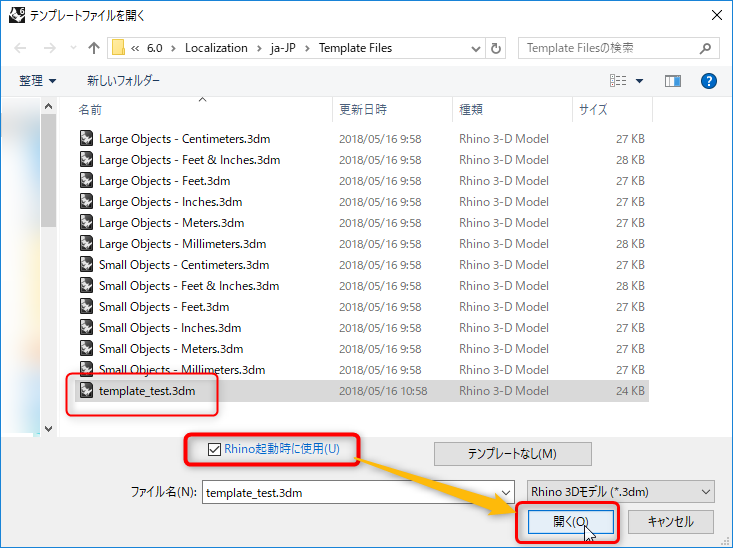Viewport: 733px width, 548px height.
Task: Click the 新しいフォルダー toolbar item
Action: coord(123,80)
